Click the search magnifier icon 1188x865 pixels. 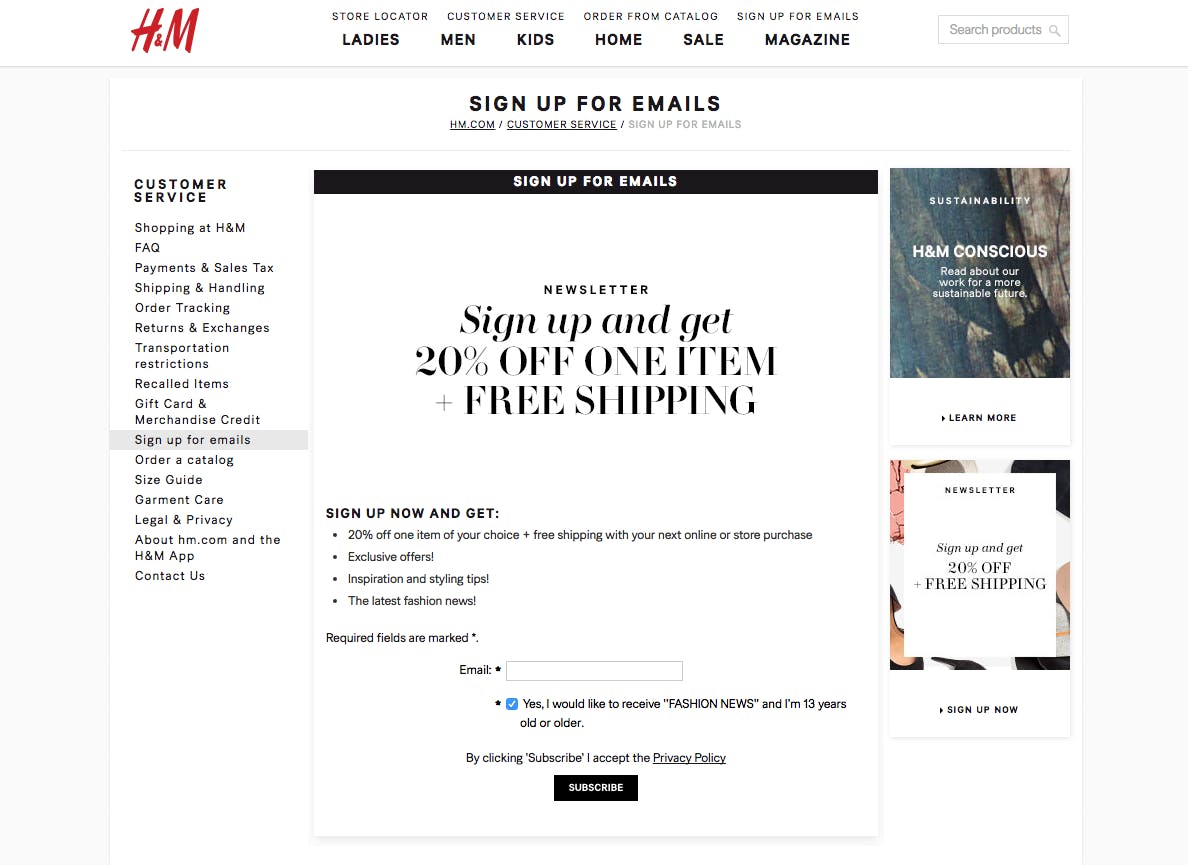pyautogui.click(x=1057, y=30)
